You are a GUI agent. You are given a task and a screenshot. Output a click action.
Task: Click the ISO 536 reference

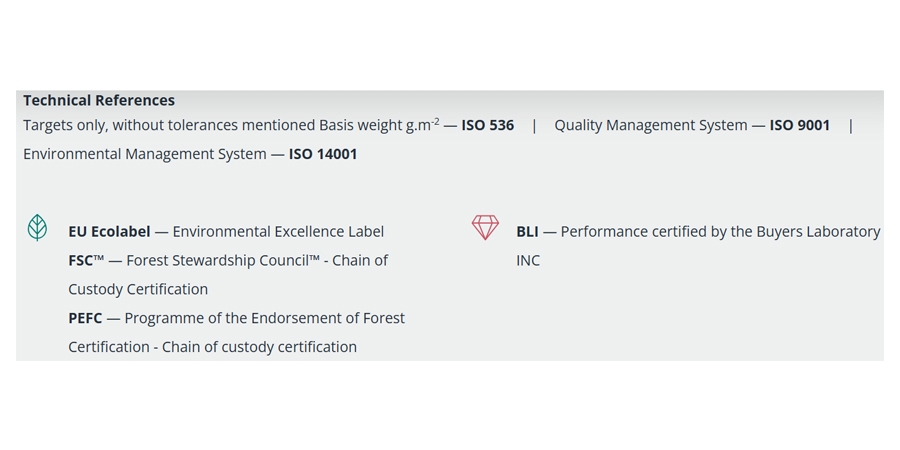point(487,125)
